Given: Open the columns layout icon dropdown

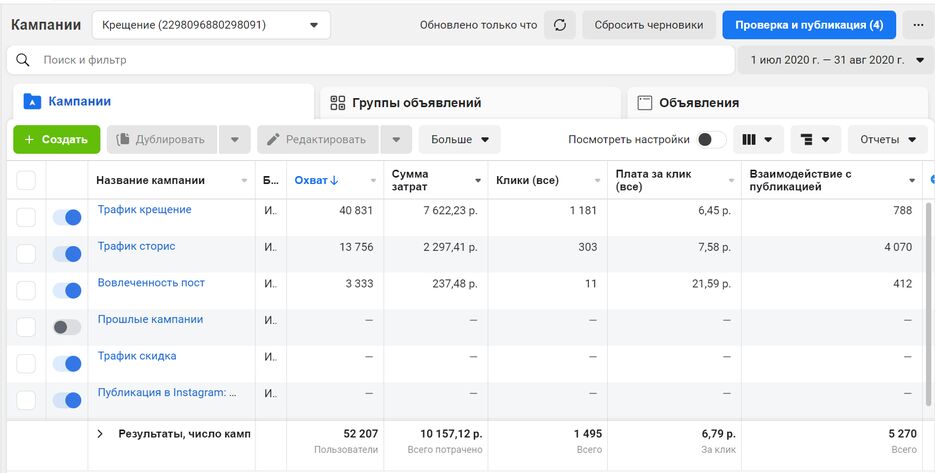Looking at the screenshot, I should click(757, 140).
